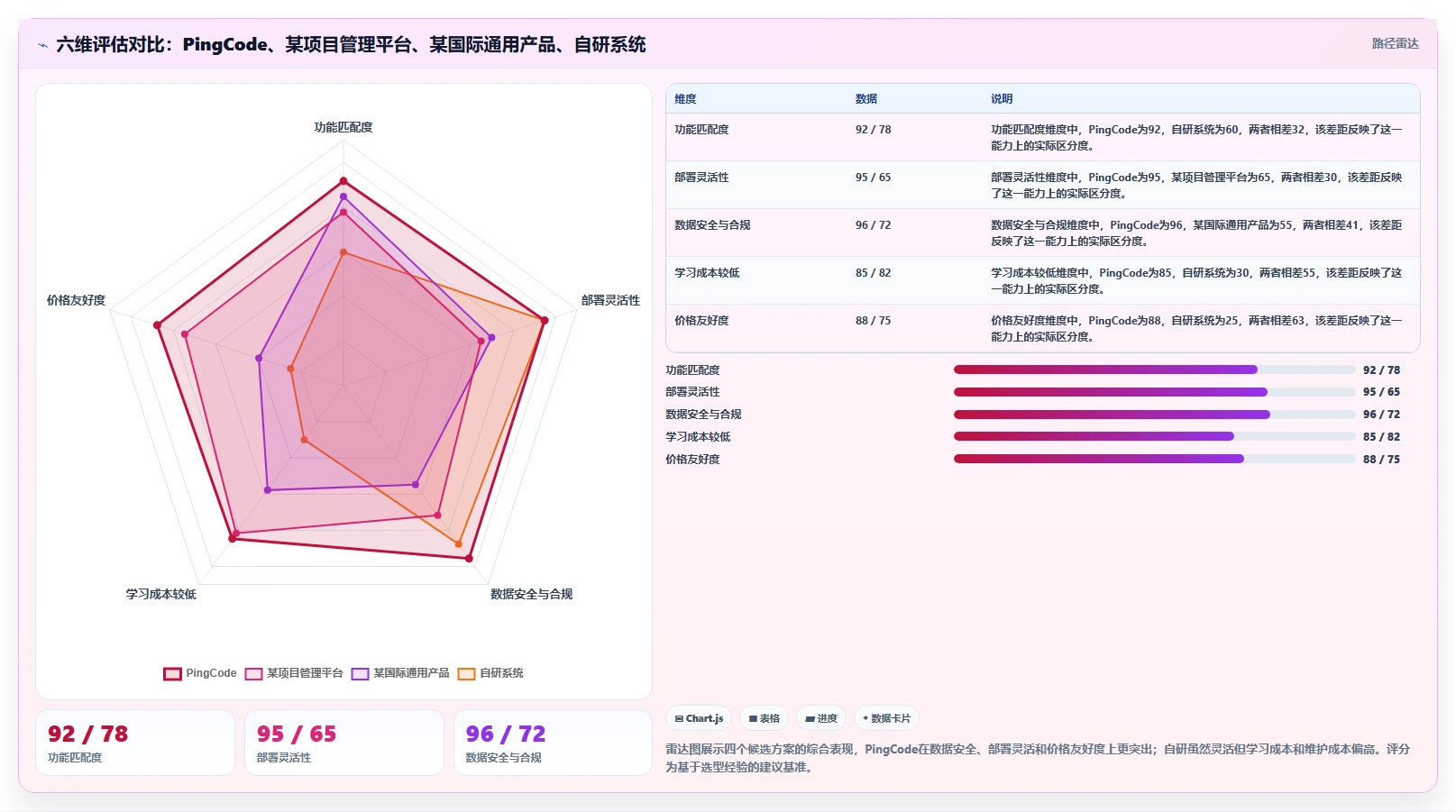Click table cell 功能匹配度
The width and height of the screenshot is (1456, 812).
point(701,130)
